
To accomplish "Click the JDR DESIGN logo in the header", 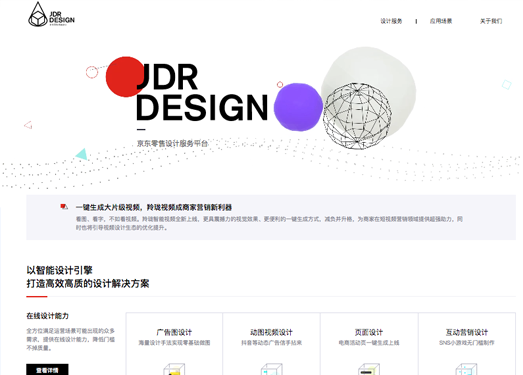I will coord(51,14).
